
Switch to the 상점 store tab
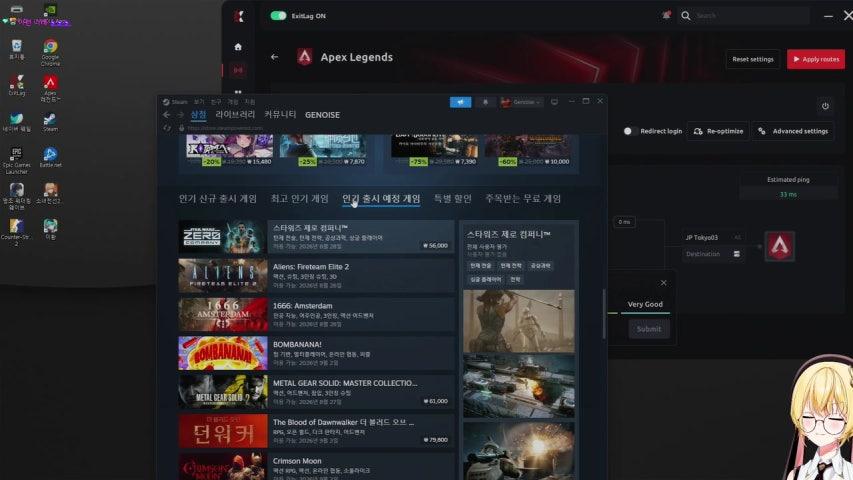199,115
